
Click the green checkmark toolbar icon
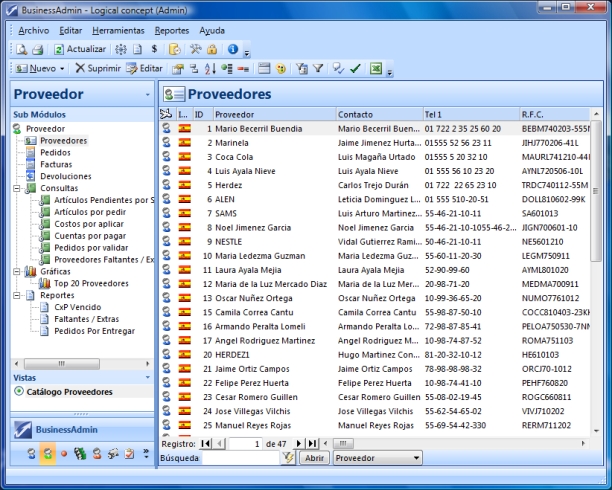tap(355, 69)
